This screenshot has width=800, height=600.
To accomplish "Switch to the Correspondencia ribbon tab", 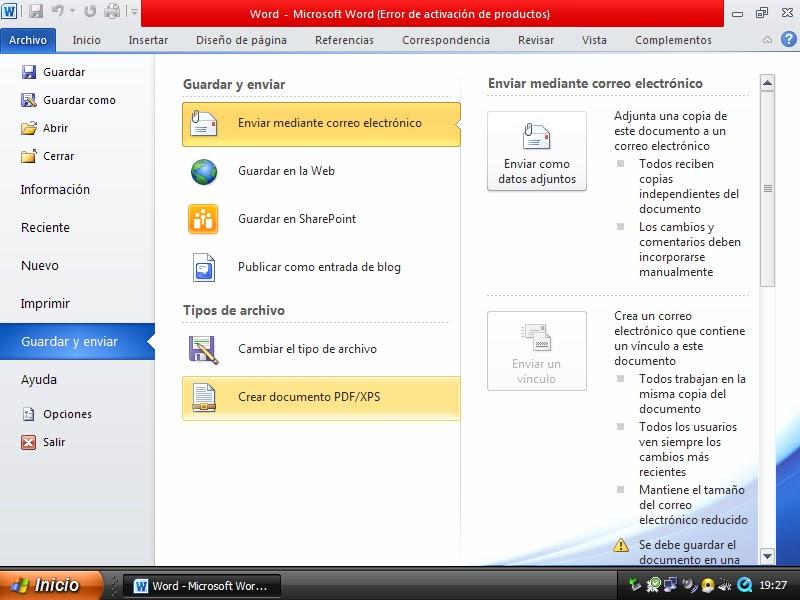I will (x=446, y=40).
